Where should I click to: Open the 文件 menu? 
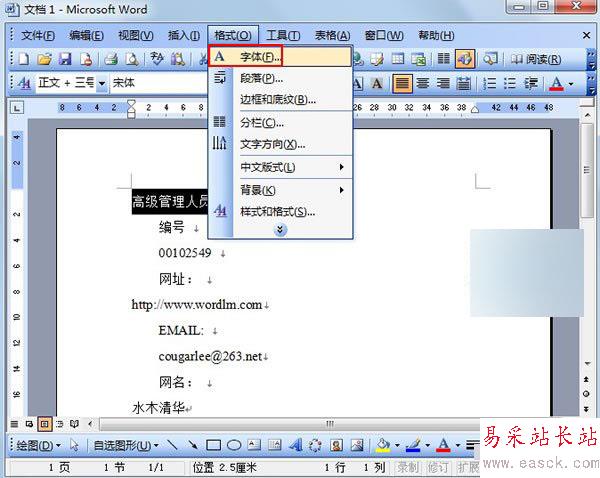click(x=38, y=36)
